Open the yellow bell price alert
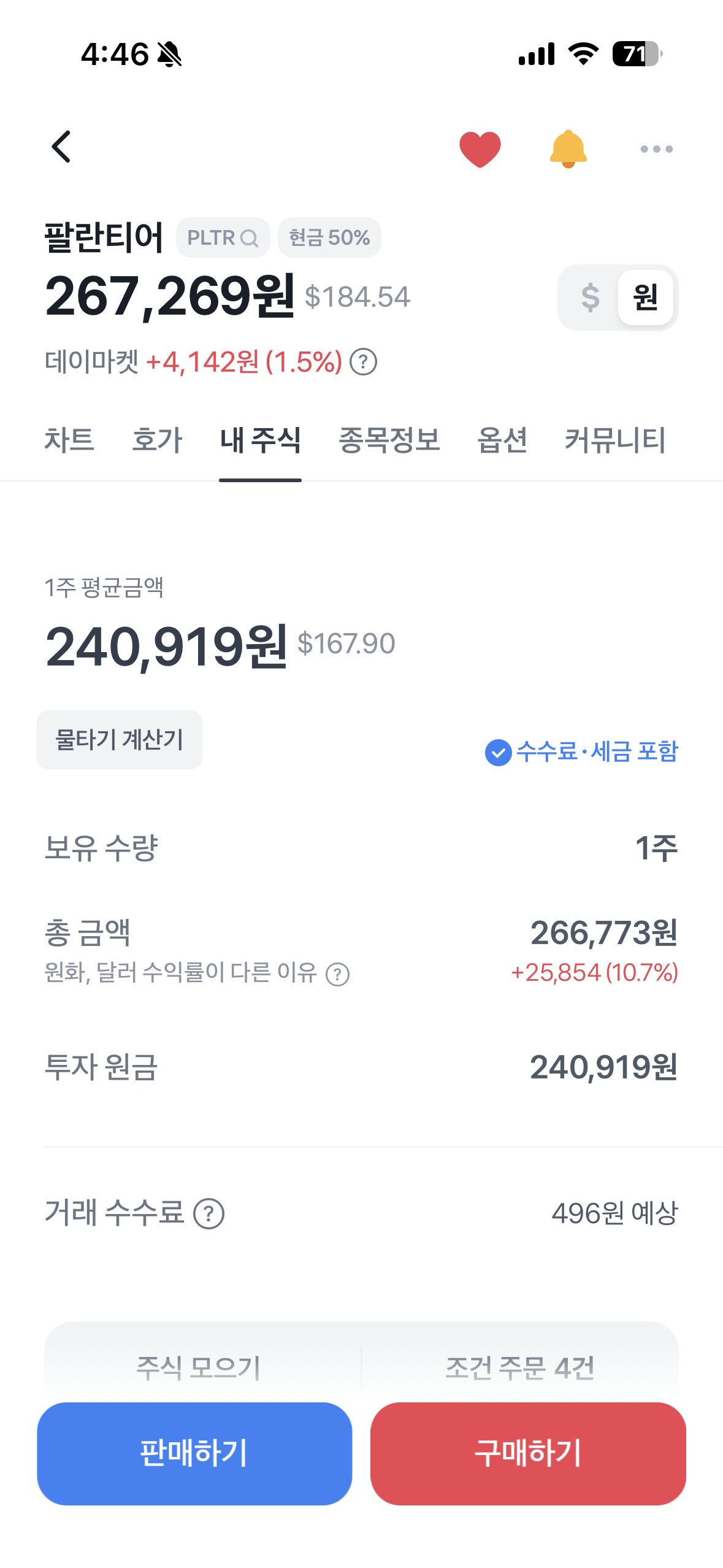 (568, 149)
